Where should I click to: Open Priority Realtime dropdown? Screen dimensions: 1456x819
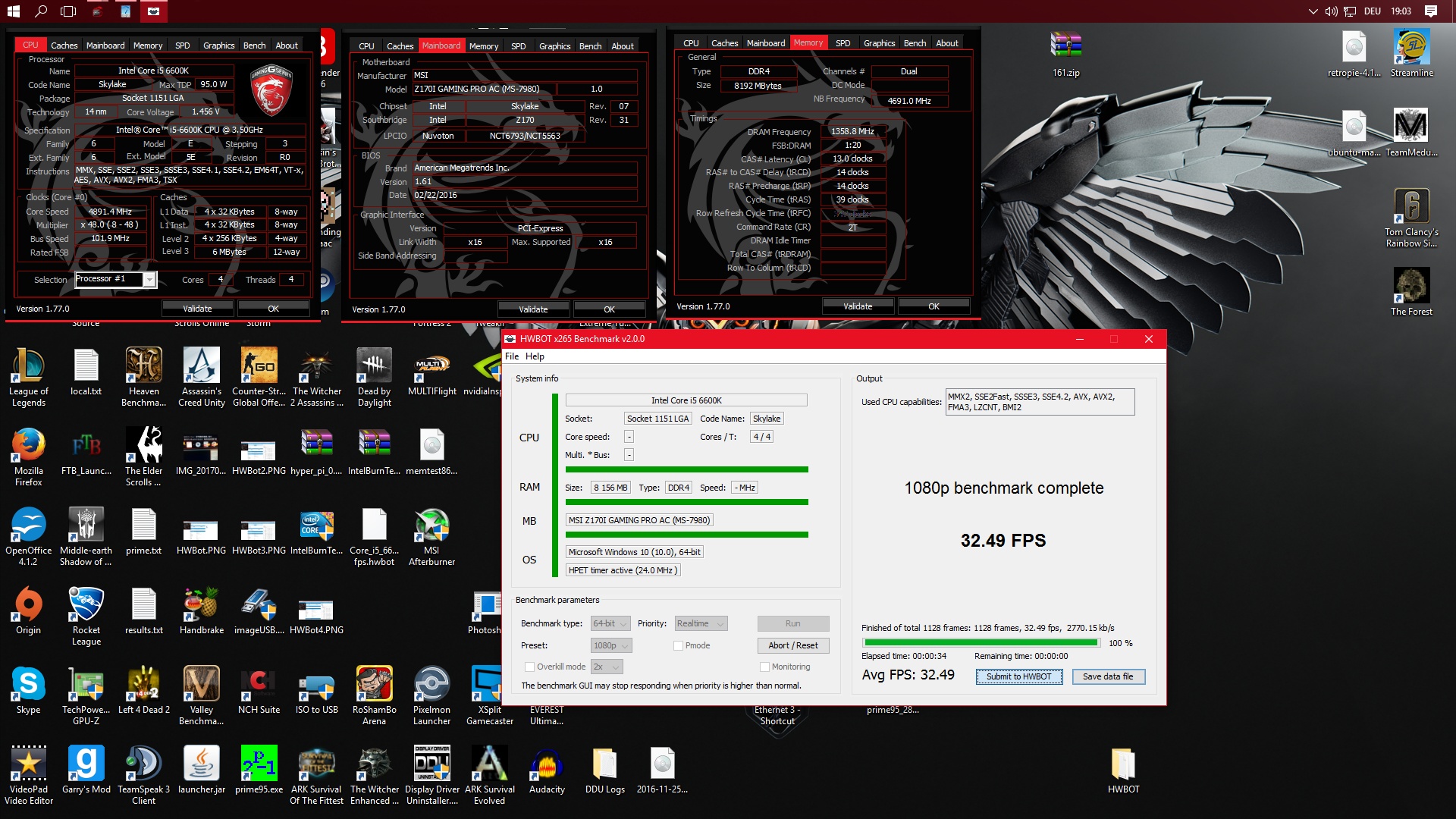(x=701, y=623)
